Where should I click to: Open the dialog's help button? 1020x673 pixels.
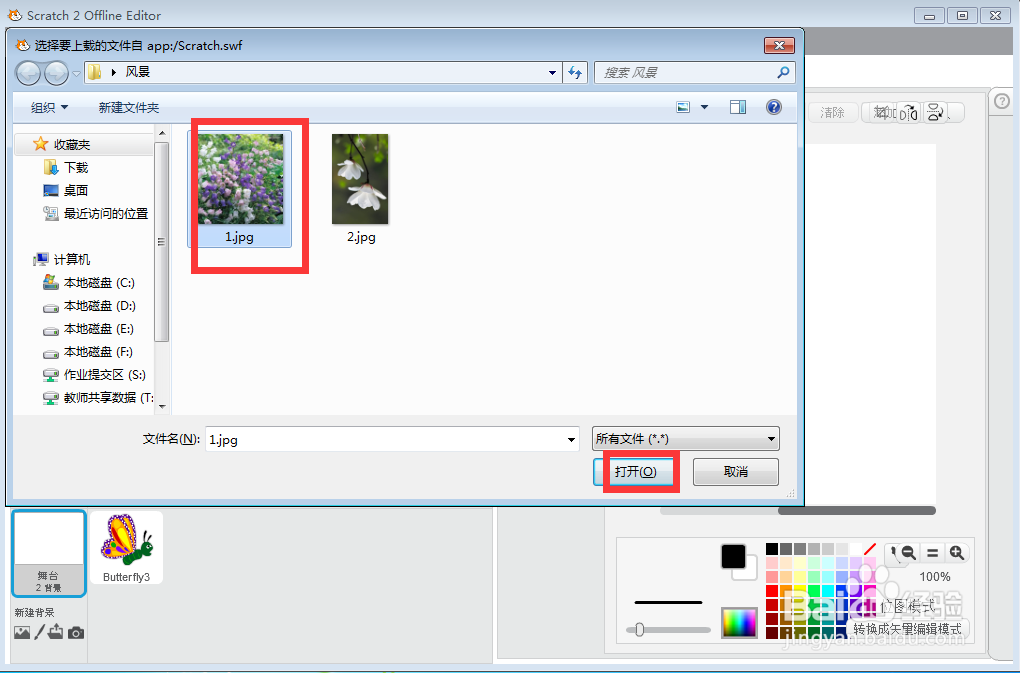coord(773,107)
